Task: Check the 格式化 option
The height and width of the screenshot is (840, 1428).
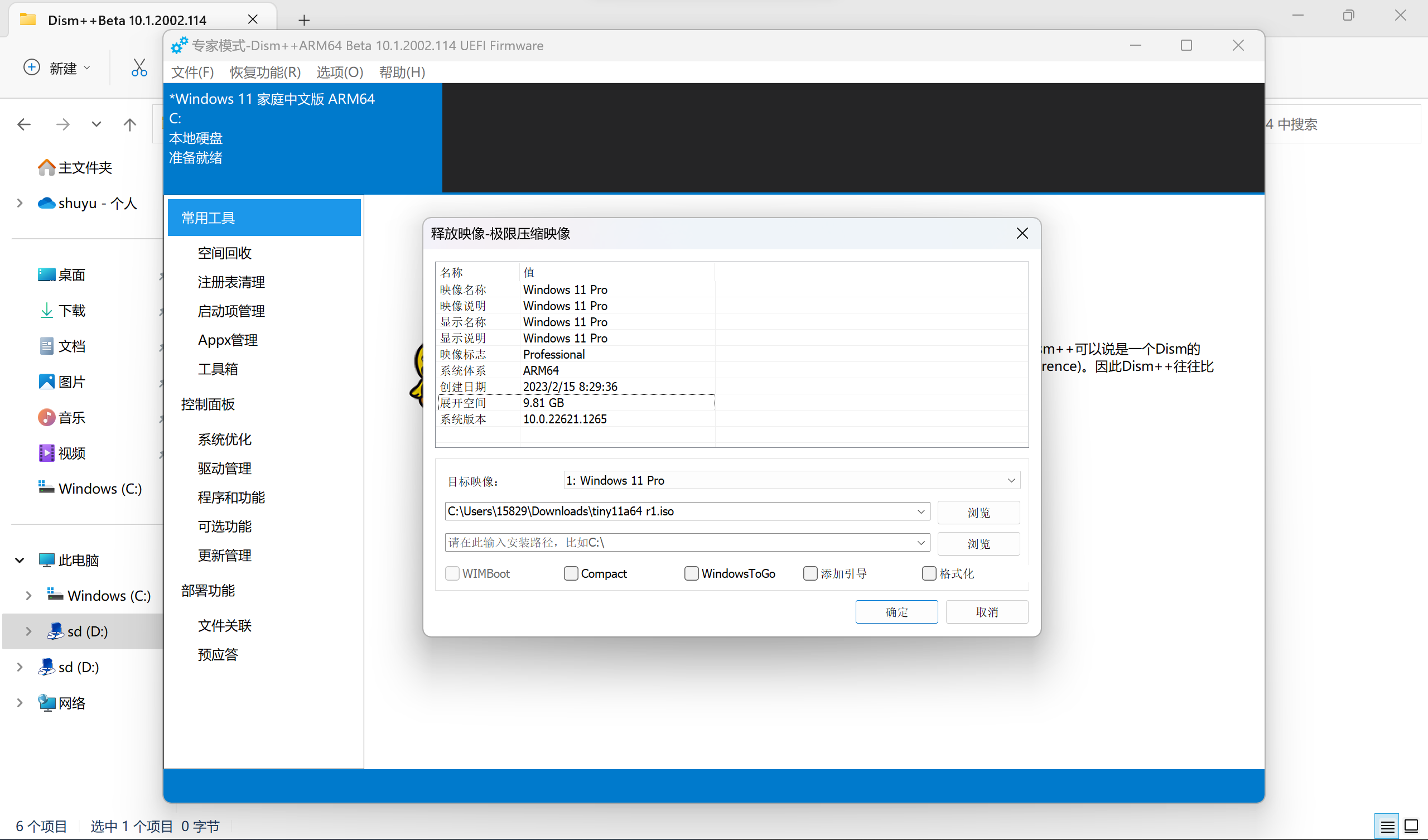Action: click(929, 573)
